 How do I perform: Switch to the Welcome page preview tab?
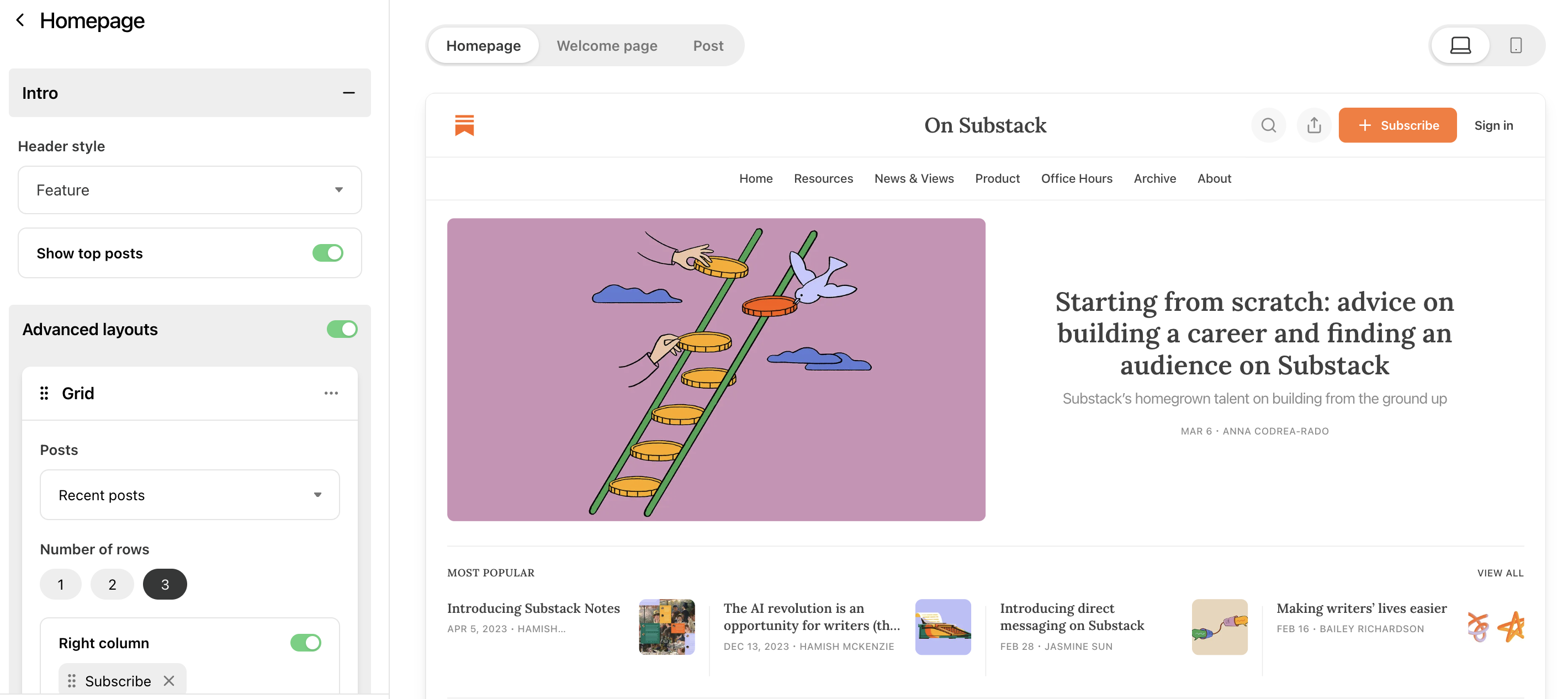click(x=606, y=46)
